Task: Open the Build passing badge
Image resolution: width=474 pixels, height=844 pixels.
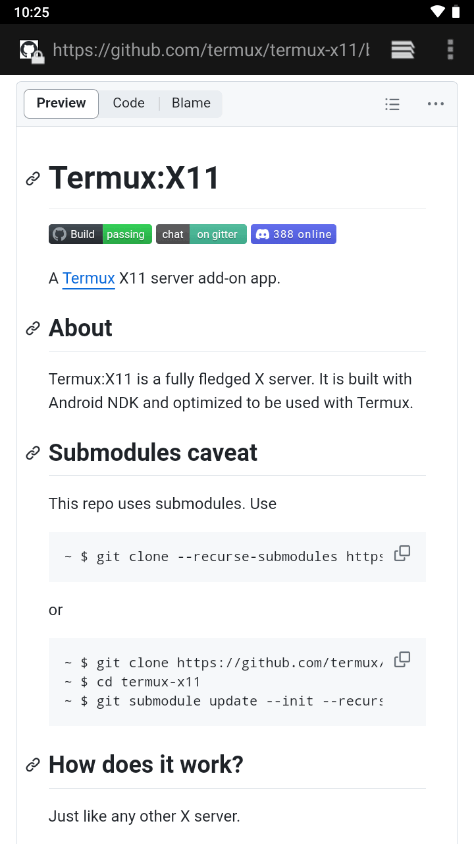Action: click(x=100, y=234)
